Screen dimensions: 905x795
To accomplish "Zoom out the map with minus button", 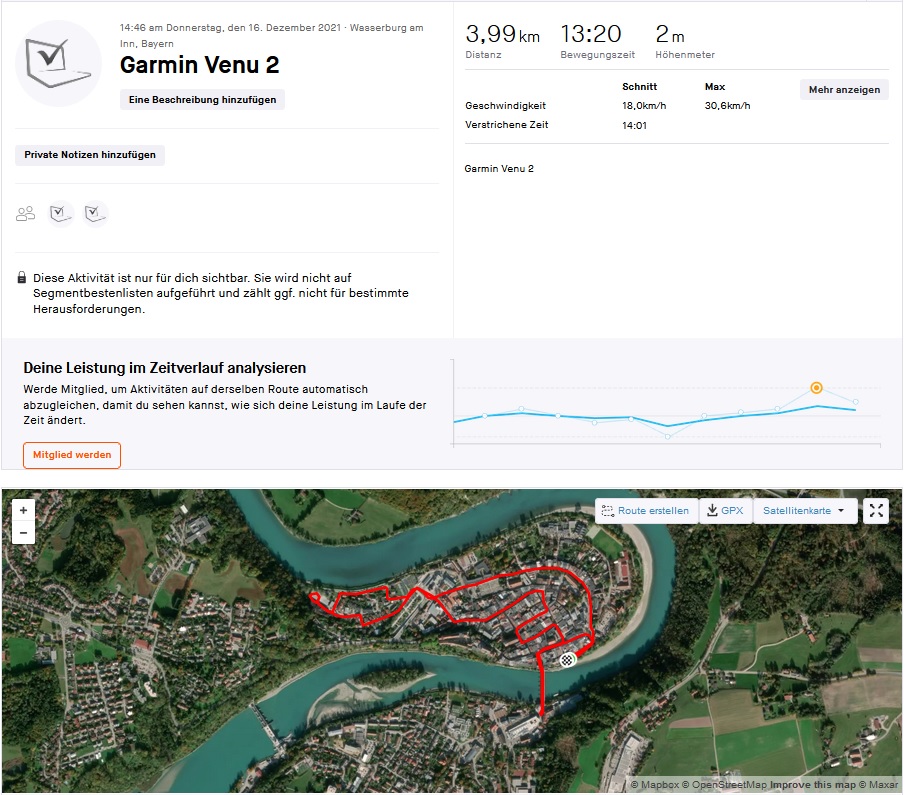I will coord(23,533).
